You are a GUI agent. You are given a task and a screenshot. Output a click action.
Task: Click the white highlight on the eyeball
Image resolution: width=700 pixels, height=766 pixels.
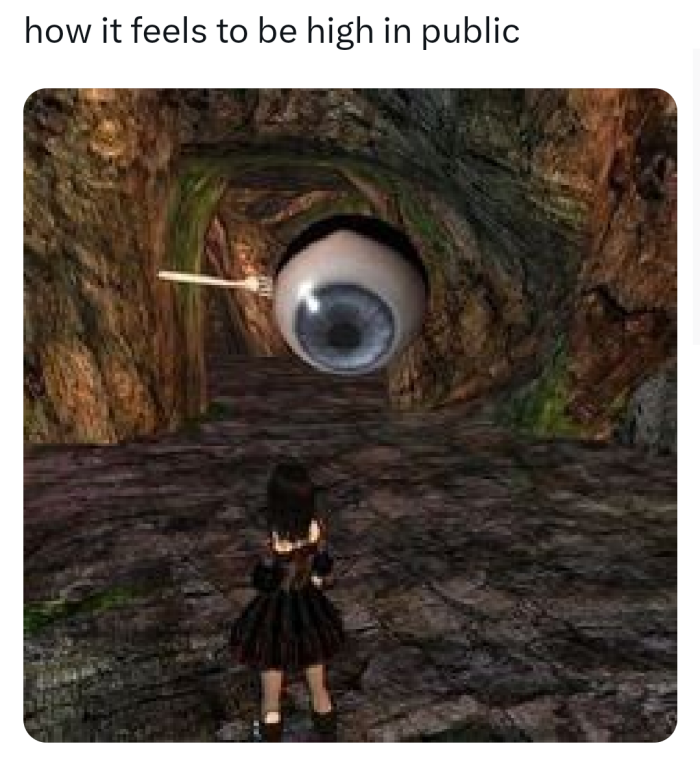[309, 299]
